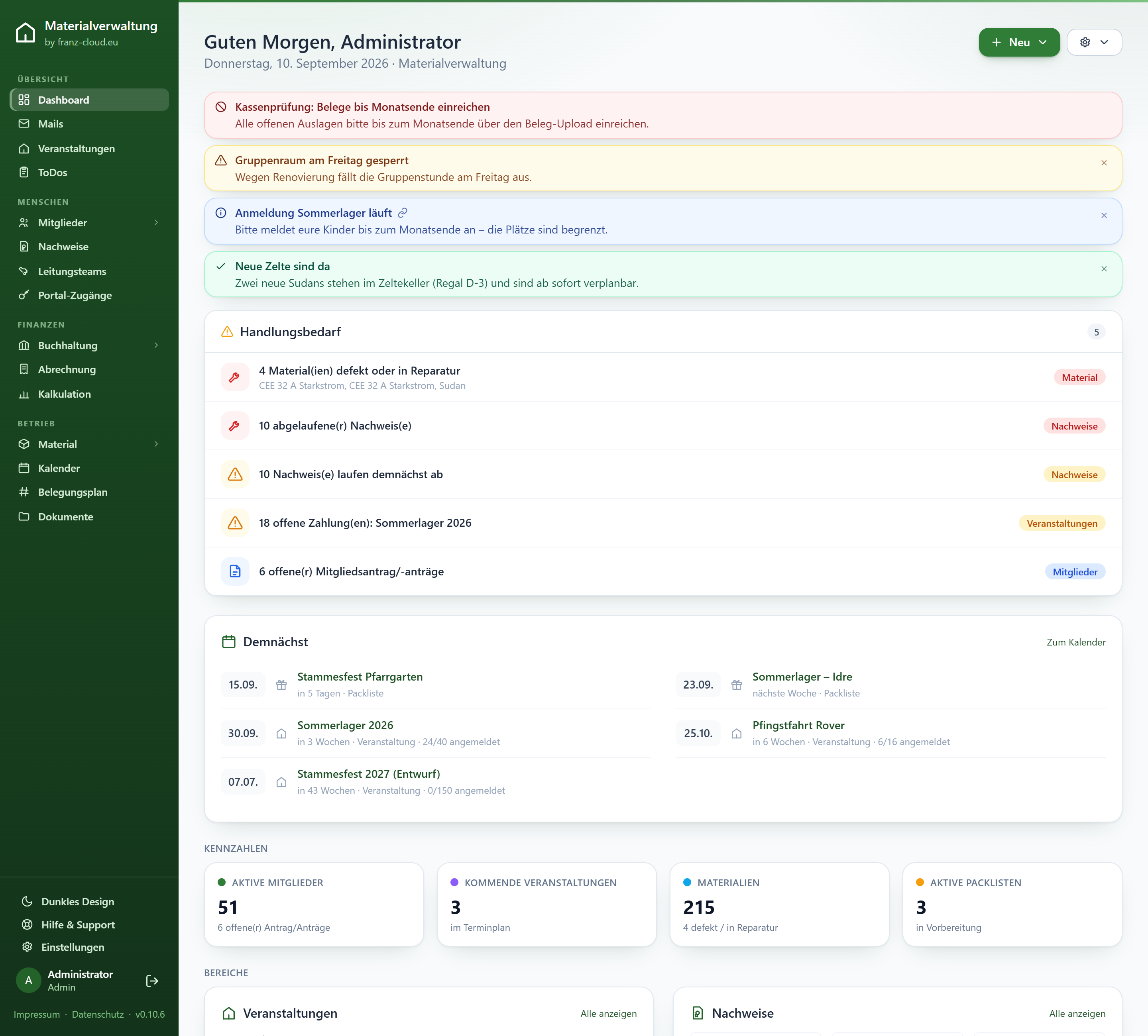Screen dimensions: 1148x1036
Task: Click Alle anzeigen in Veranstaltungen section
Action: (608, 1014)
